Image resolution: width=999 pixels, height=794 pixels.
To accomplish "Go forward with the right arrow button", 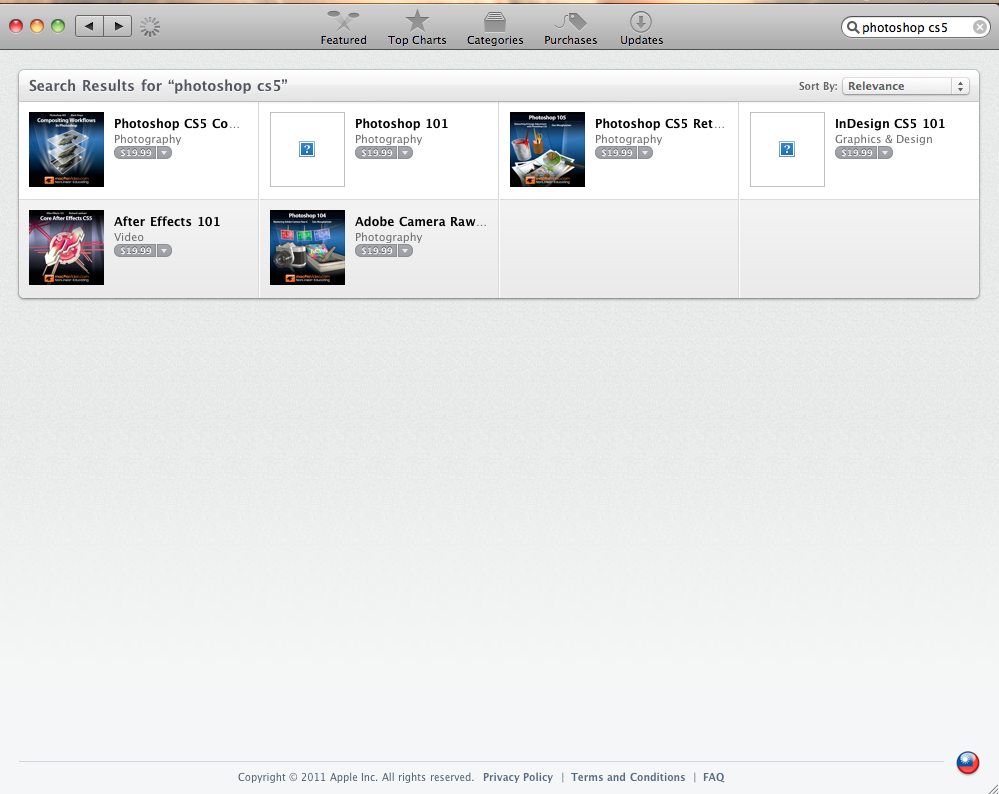I will click(118, 26).
